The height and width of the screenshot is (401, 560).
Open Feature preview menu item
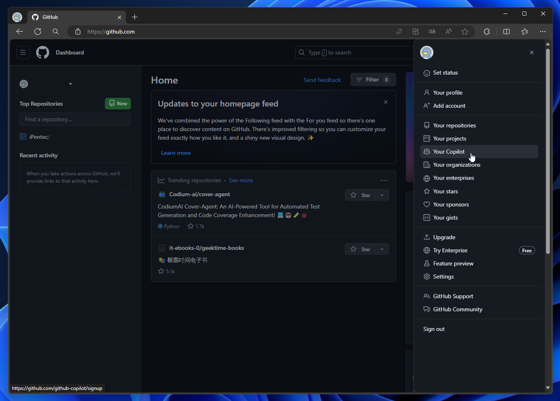[479, 264]
